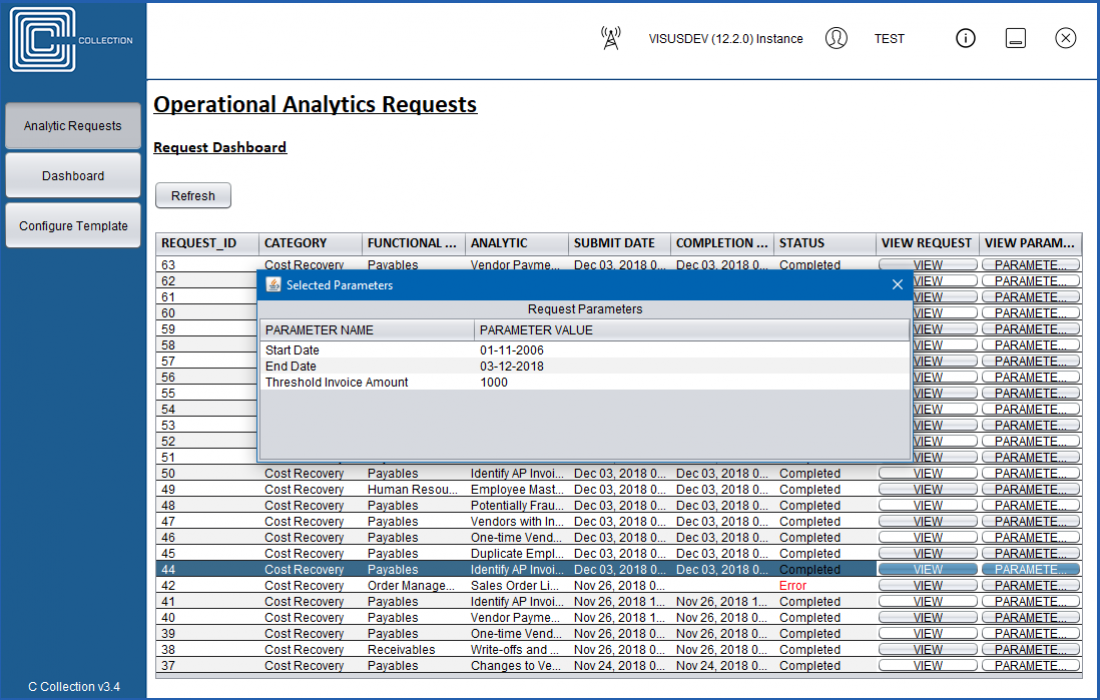Sort by REQUEST_ID column header

(207, 243)
